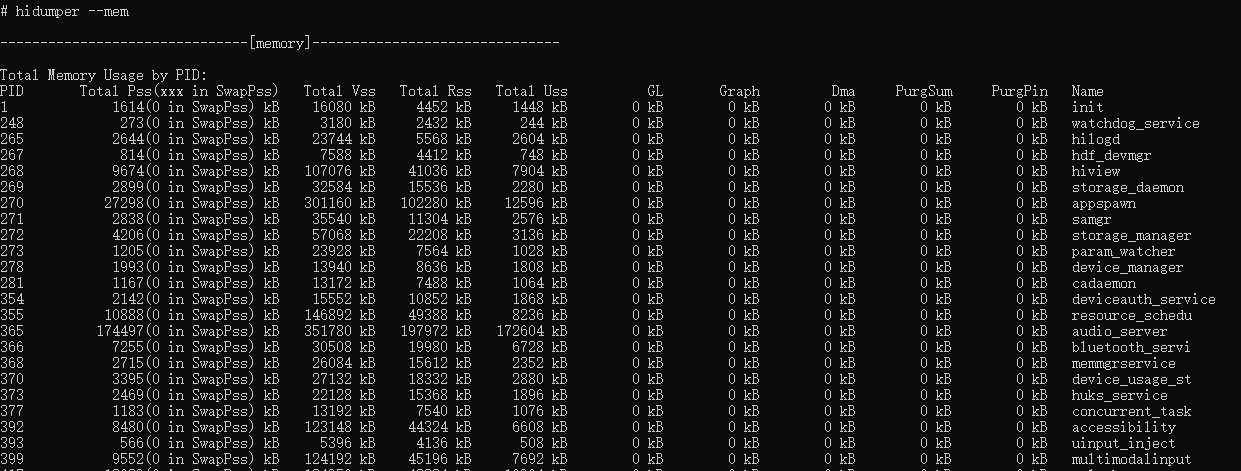Viewport: 1241px width, 471px height.
Task: Click the storage_daemon process name
Action: point(1127,187)
